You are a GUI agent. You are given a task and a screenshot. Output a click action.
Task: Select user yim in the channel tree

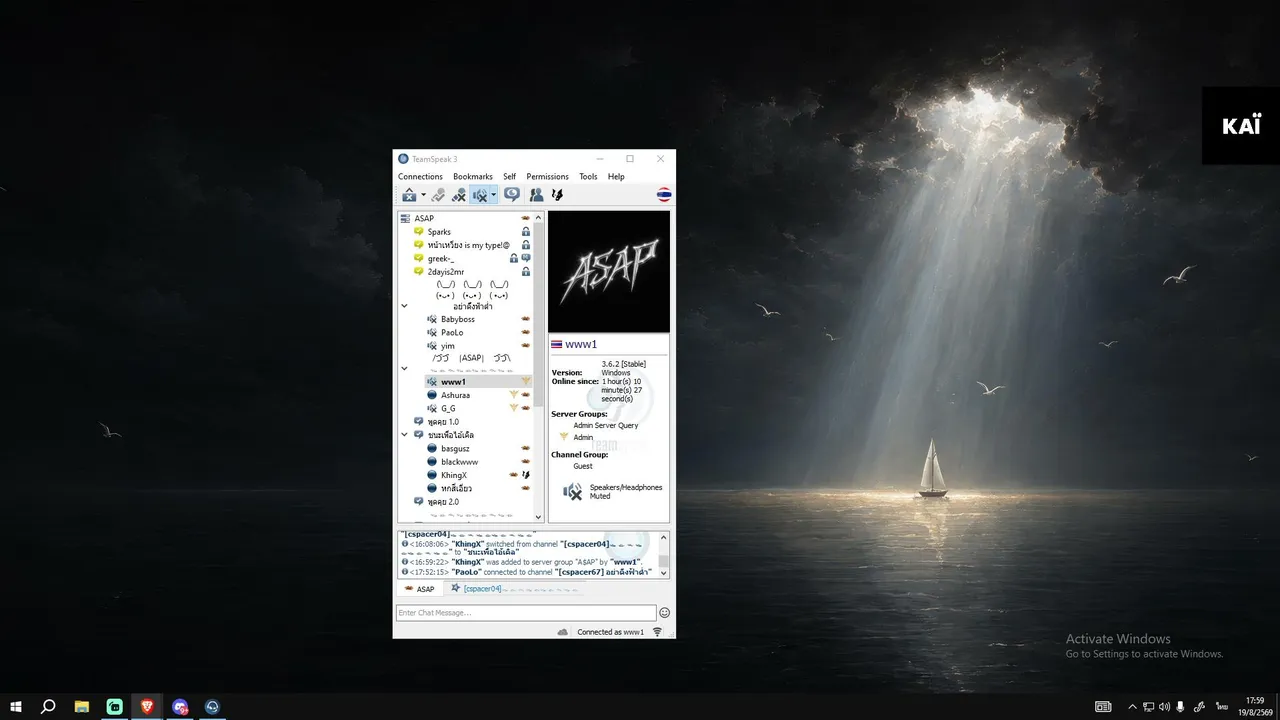pyautogui.click(x=448, y=346)
